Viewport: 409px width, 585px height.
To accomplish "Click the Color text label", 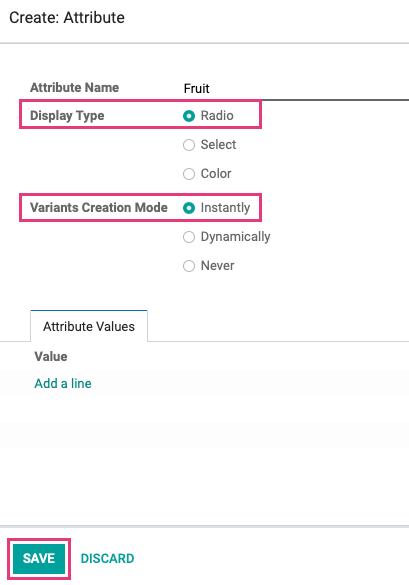I will (216, 173).
